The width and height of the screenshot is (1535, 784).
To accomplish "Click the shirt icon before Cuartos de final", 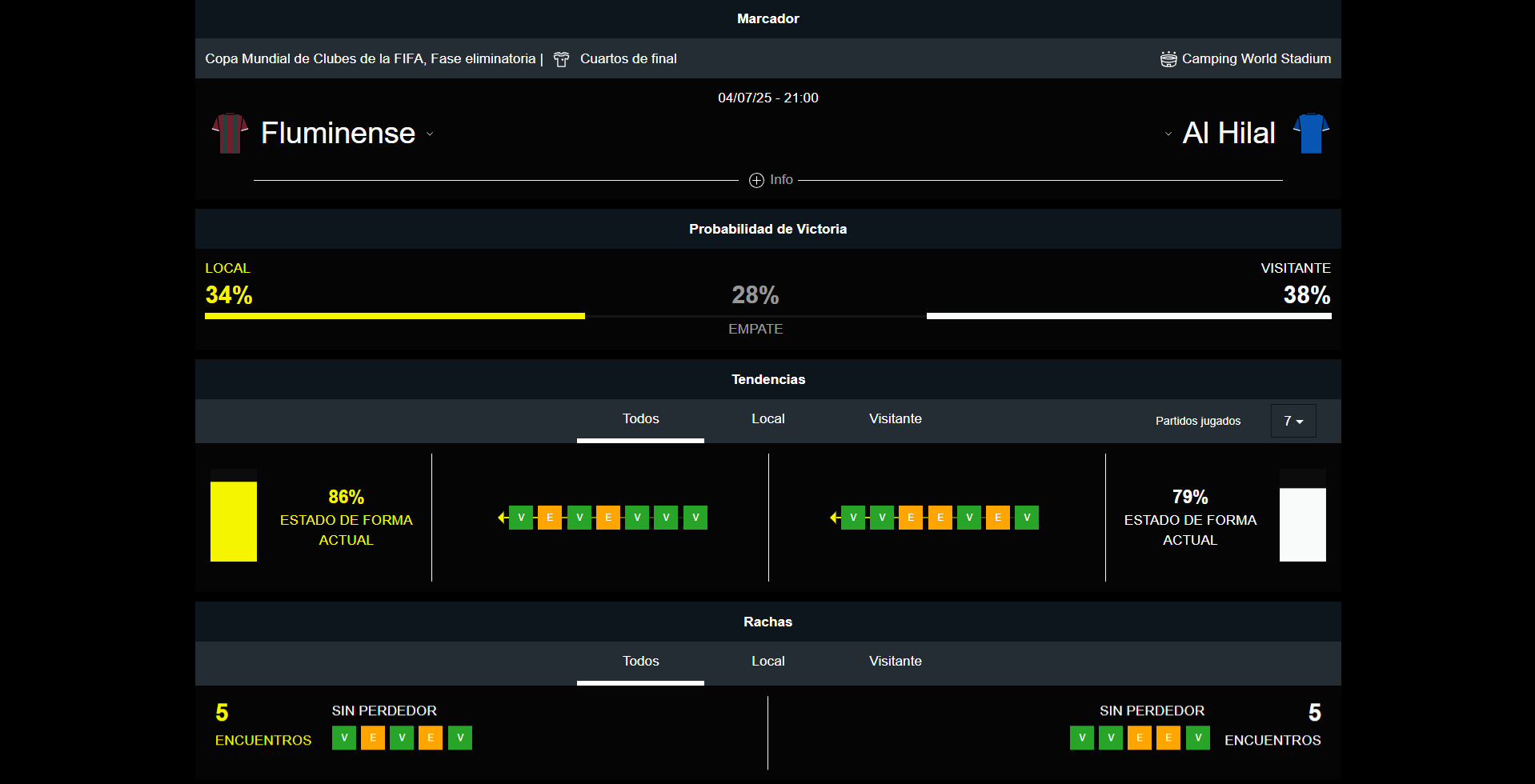I will (562, 59).
